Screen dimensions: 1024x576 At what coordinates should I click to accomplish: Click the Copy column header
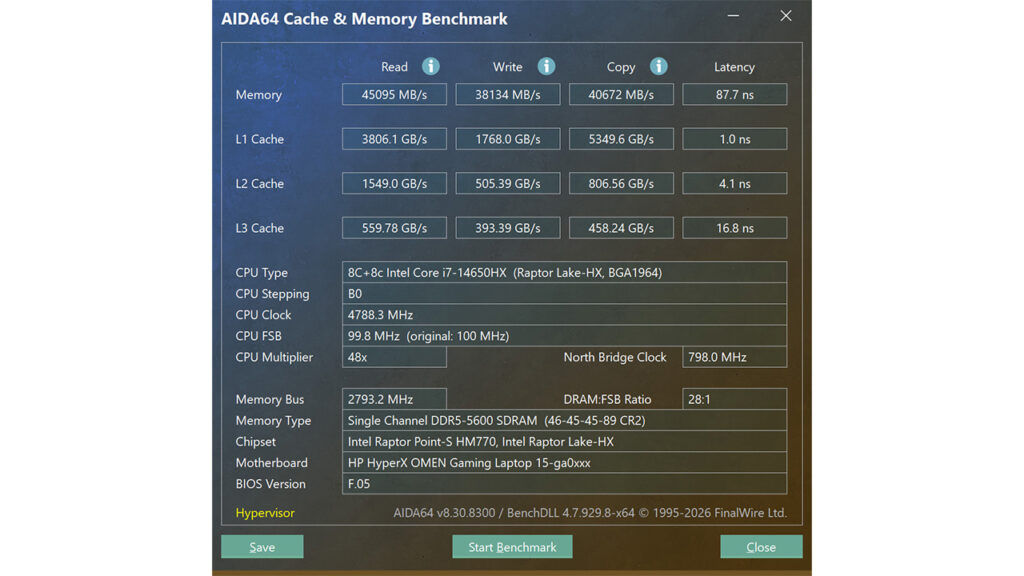pos(620,67)
